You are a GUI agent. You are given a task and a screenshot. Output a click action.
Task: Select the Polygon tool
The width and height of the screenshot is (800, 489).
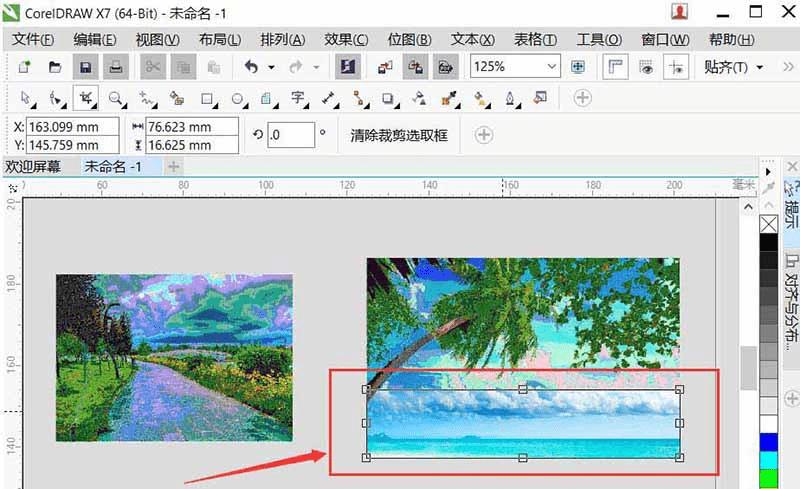pyautogui.click(x=267, y=98)
